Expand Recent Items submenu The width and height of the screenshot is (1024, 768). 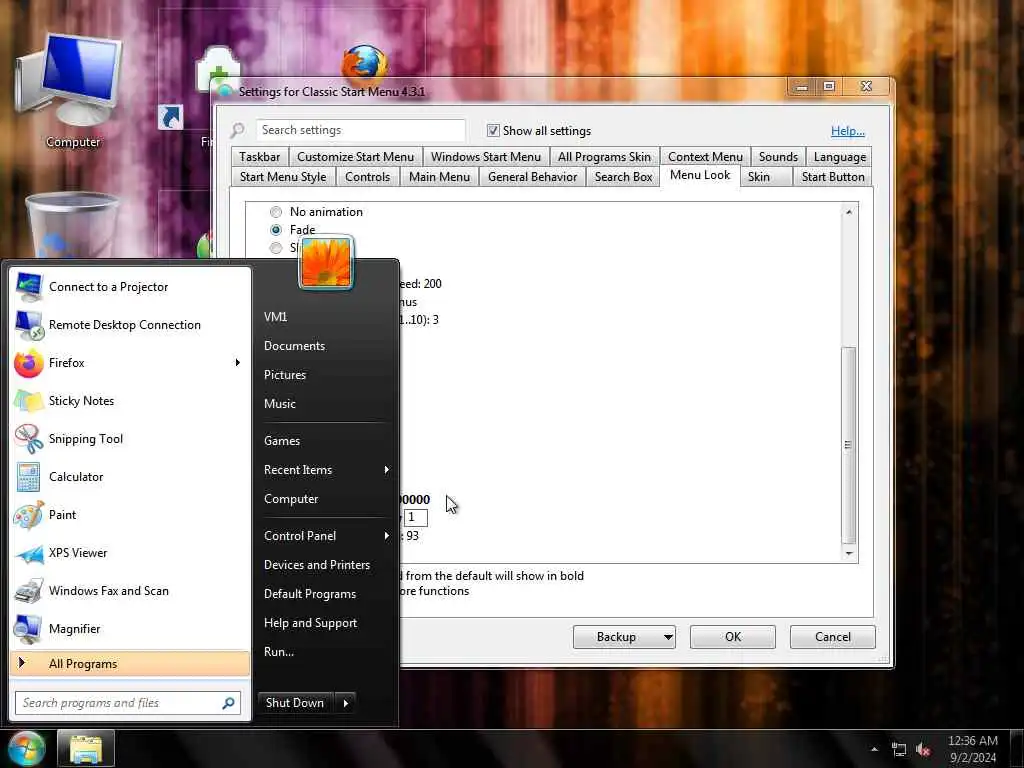click(x=387, y=470)
